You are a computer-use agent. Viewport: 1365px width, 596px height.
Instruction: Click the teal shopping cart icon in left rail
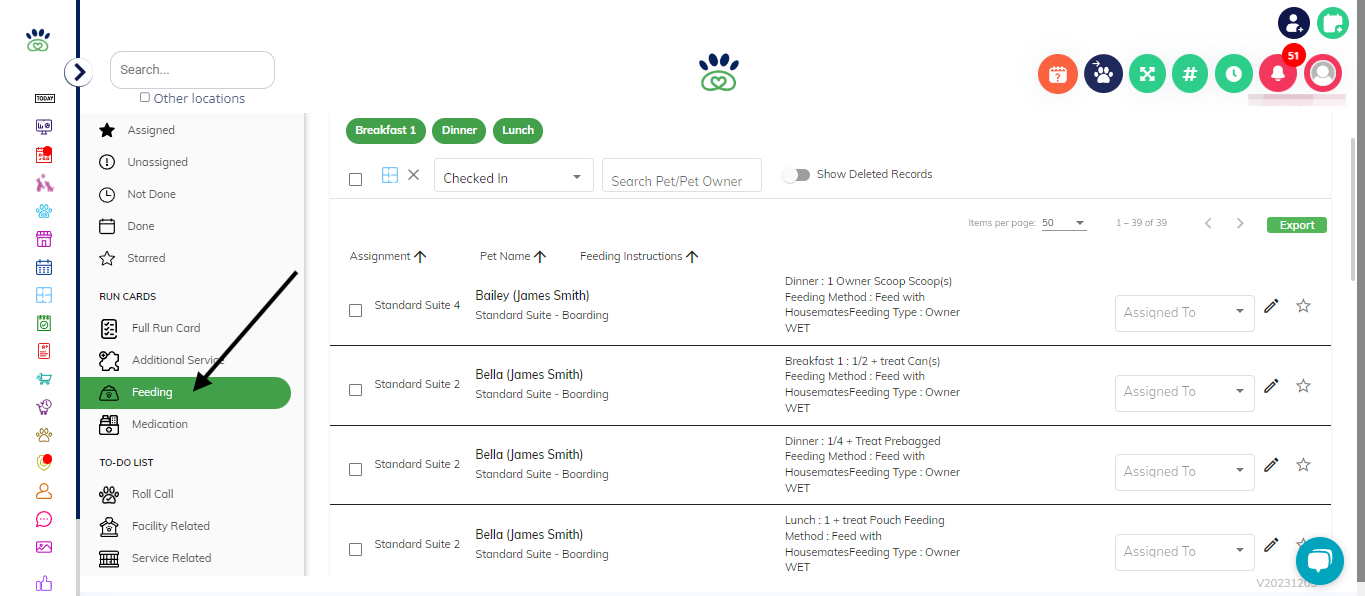tap(44, 379)
